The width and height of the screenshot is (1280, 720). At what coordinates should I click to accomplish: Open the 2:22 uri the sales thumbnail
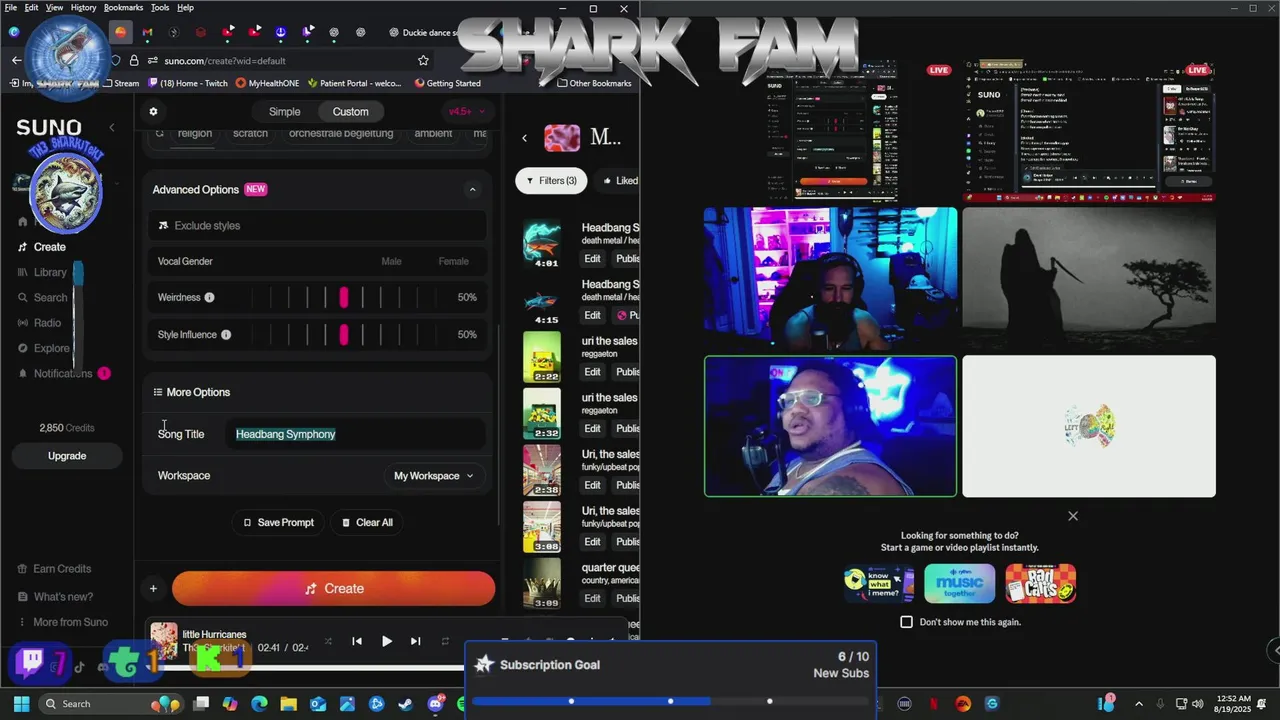[x=542, y=357]
